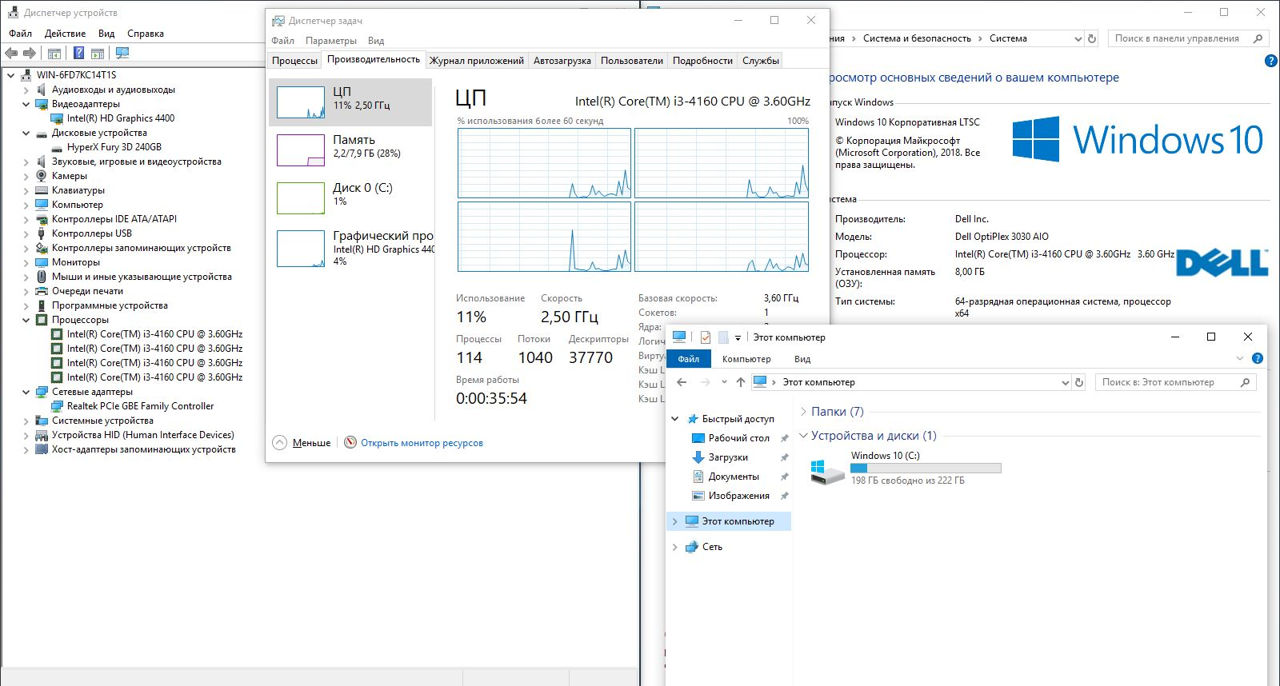
Task: Open the Действие menu in Device Manager
Action: [65, 33]
